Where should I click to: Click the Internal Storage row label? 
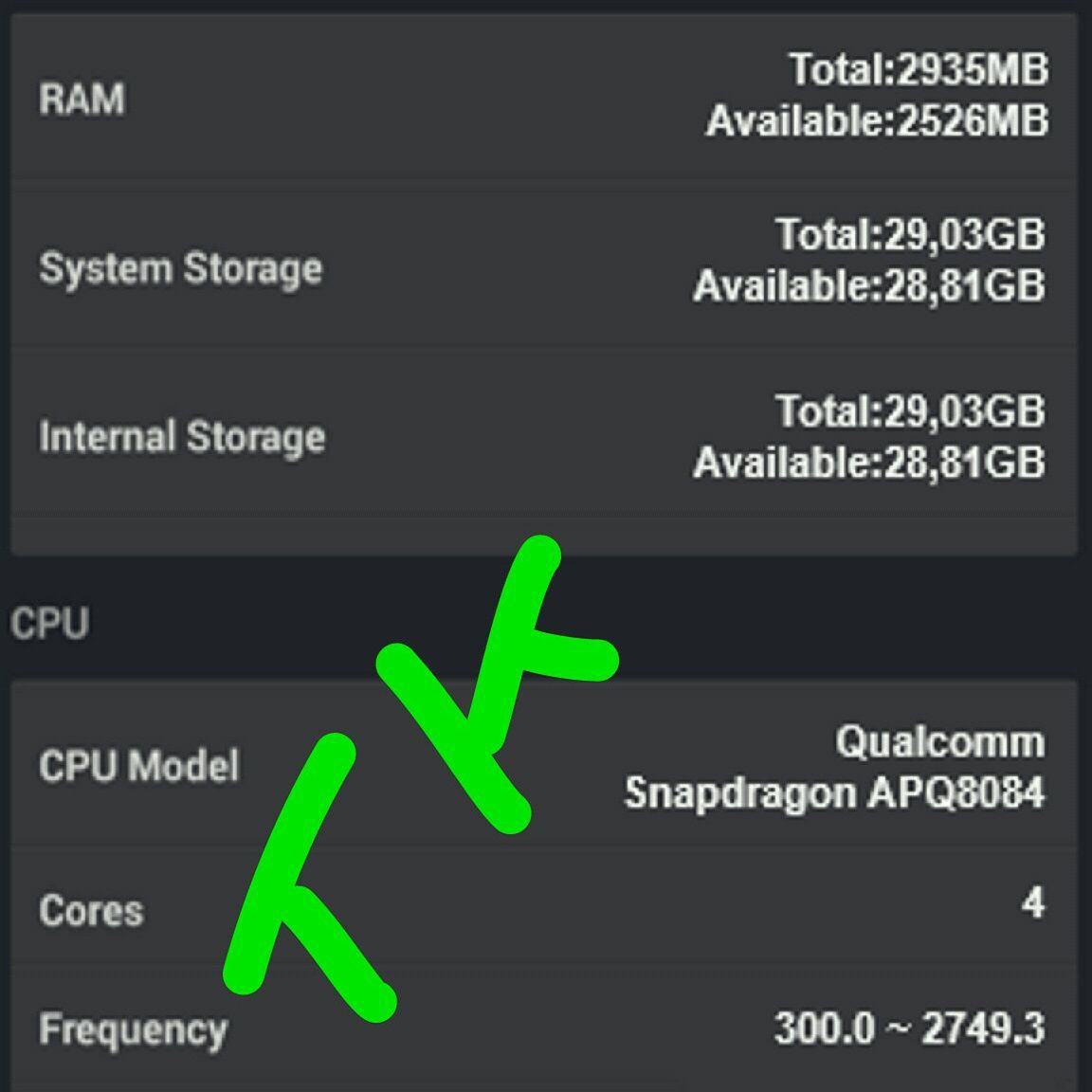coord(182,437)
